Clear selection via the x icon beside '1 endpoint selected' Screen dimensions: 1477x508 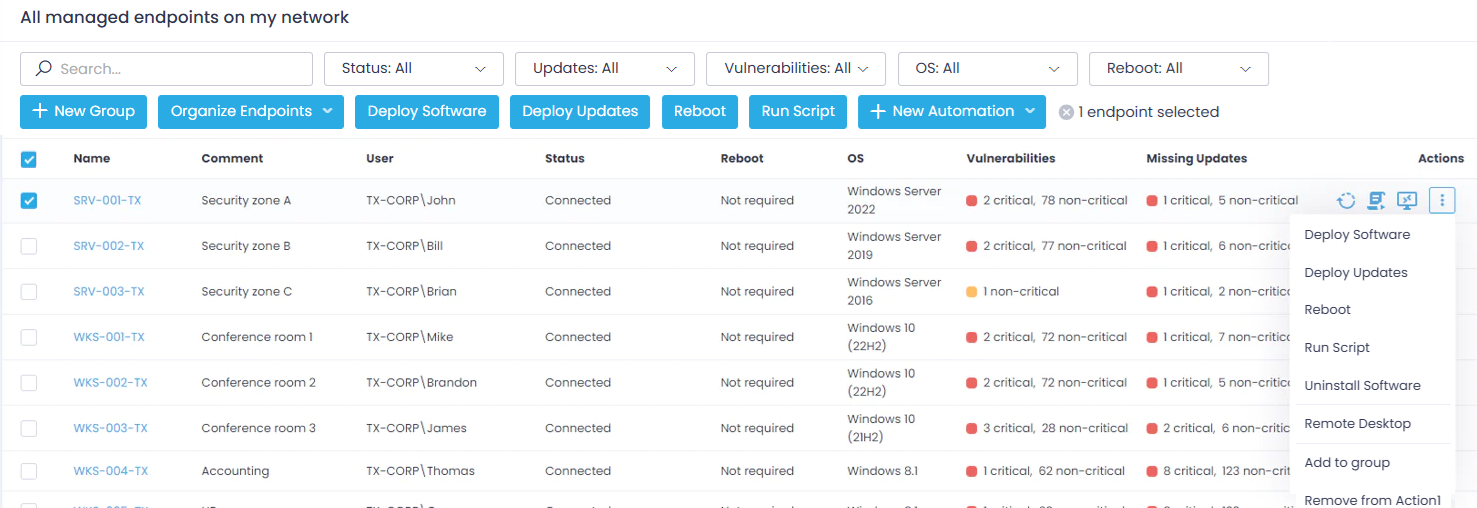pyautogui.click(x=1067, y=112)
